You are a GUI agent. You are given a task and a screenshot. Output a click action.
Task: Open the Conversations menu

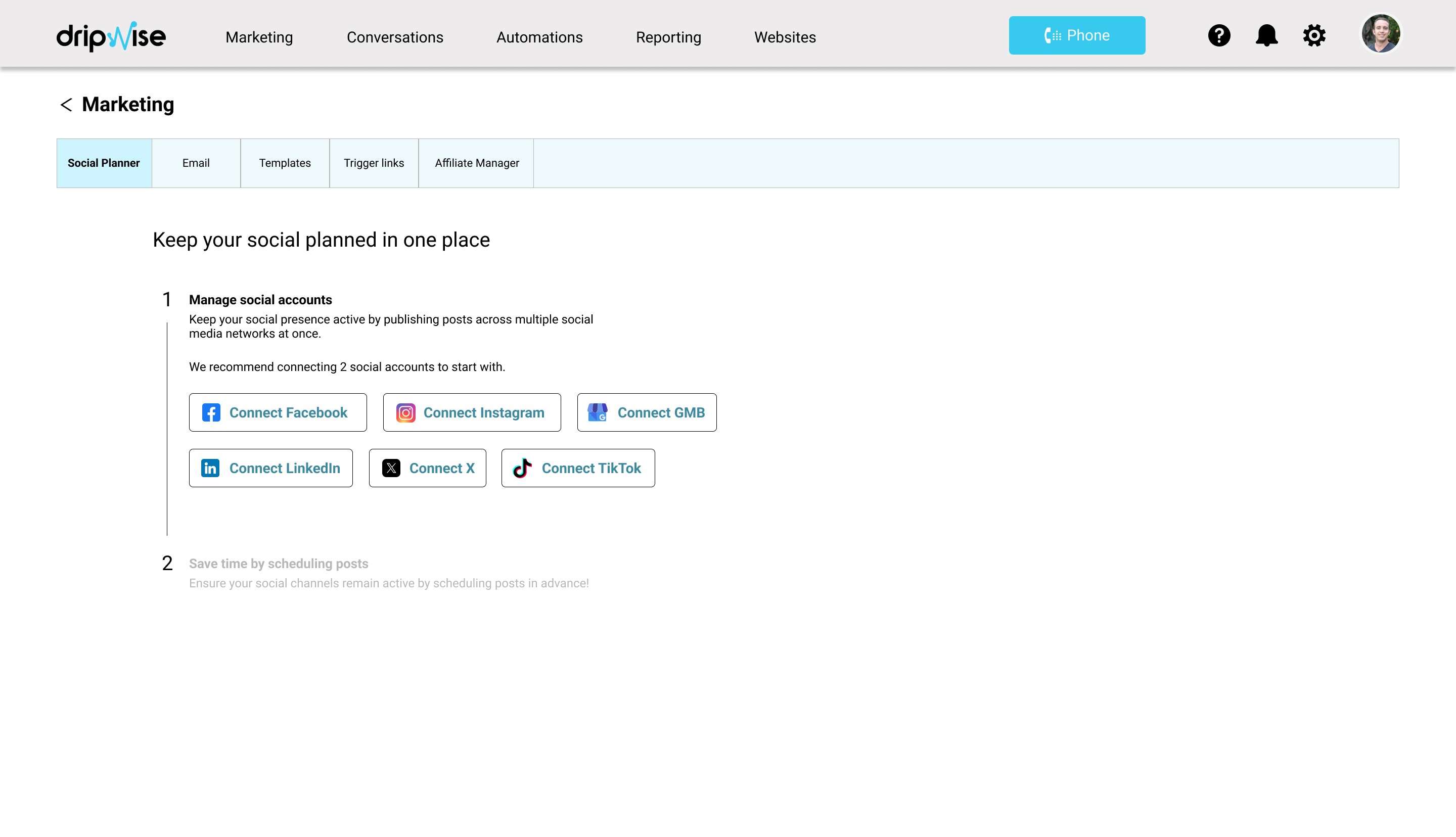pyautogui.click(x=395, y=37)
